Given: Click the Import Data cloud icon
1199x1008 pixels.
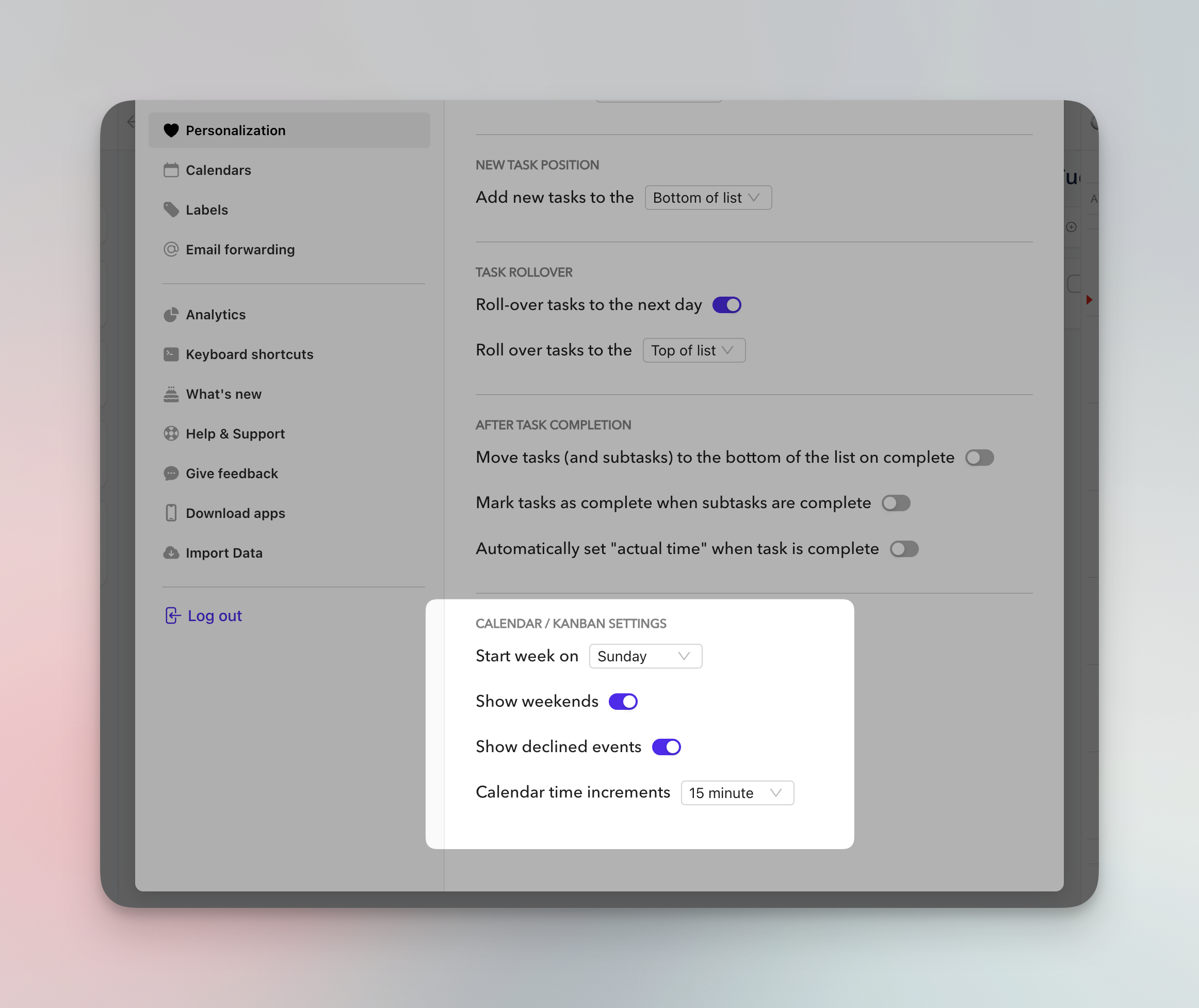Looking at the screenshot, I should [171, 552].
